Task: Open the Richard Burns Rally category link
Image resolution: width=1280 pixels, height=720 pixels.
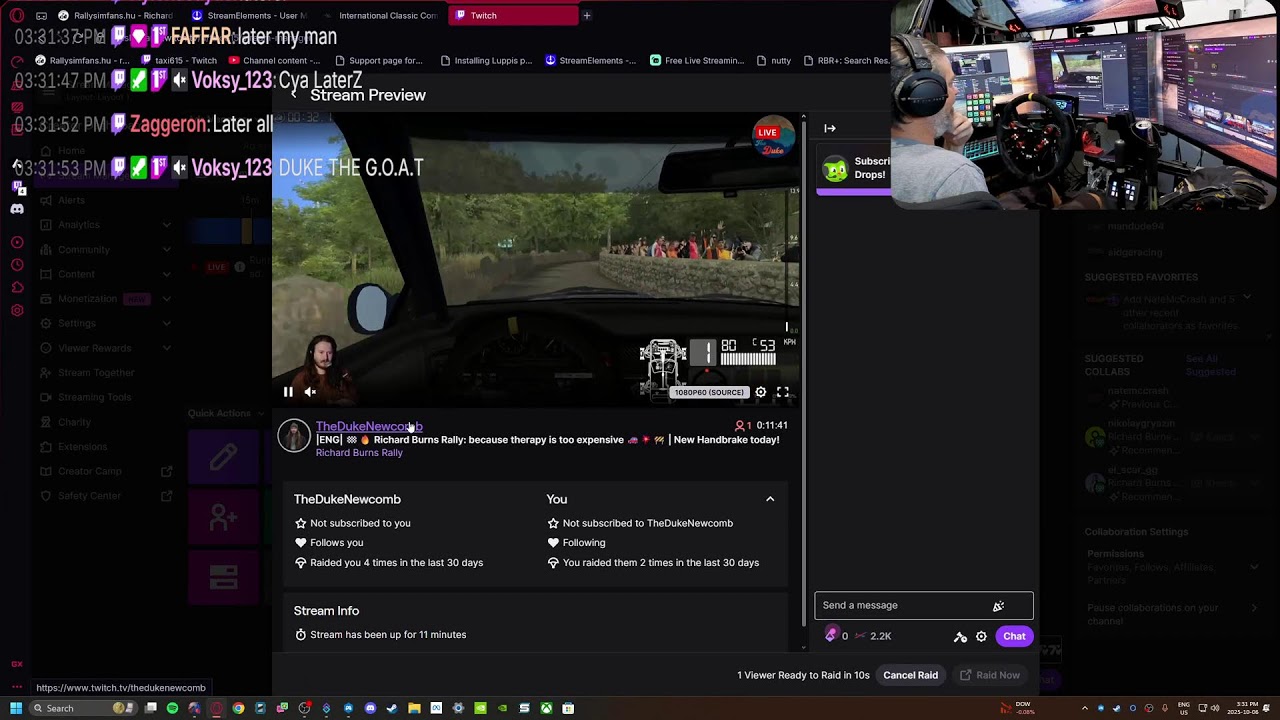Action: (359, 453)
